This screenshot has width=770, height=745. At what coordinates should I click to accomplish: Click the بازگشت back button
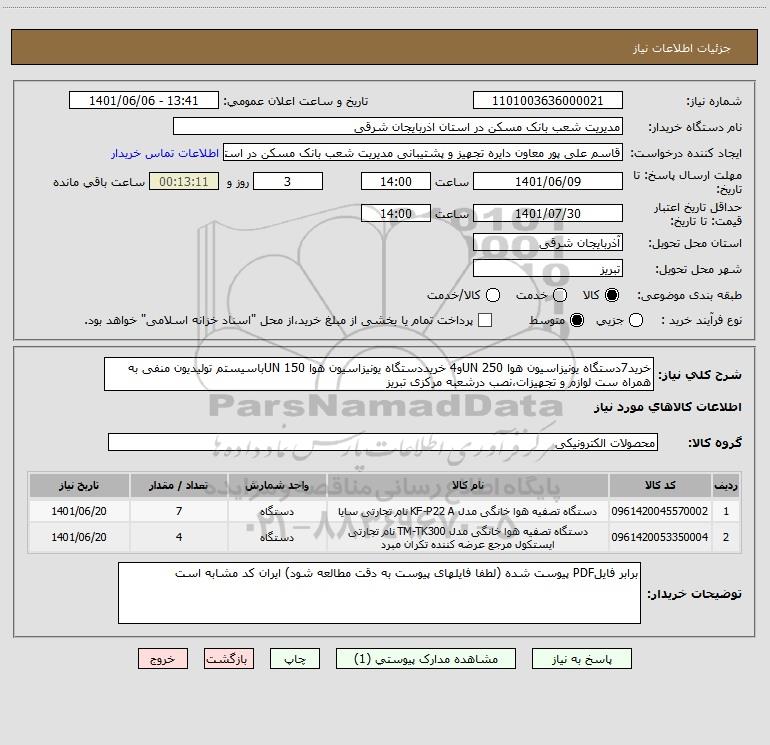tap(229, 659)
